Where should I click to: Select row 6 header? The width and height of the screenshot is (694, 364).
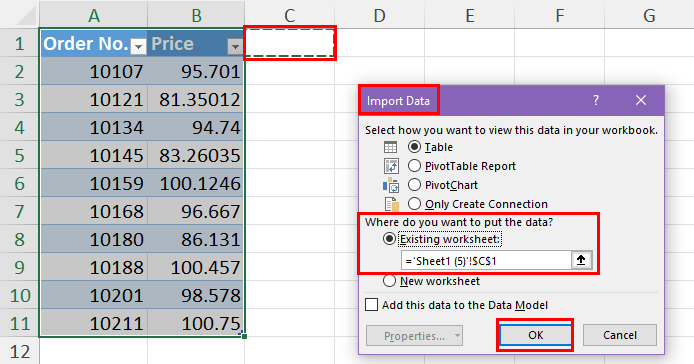[19, 183]
